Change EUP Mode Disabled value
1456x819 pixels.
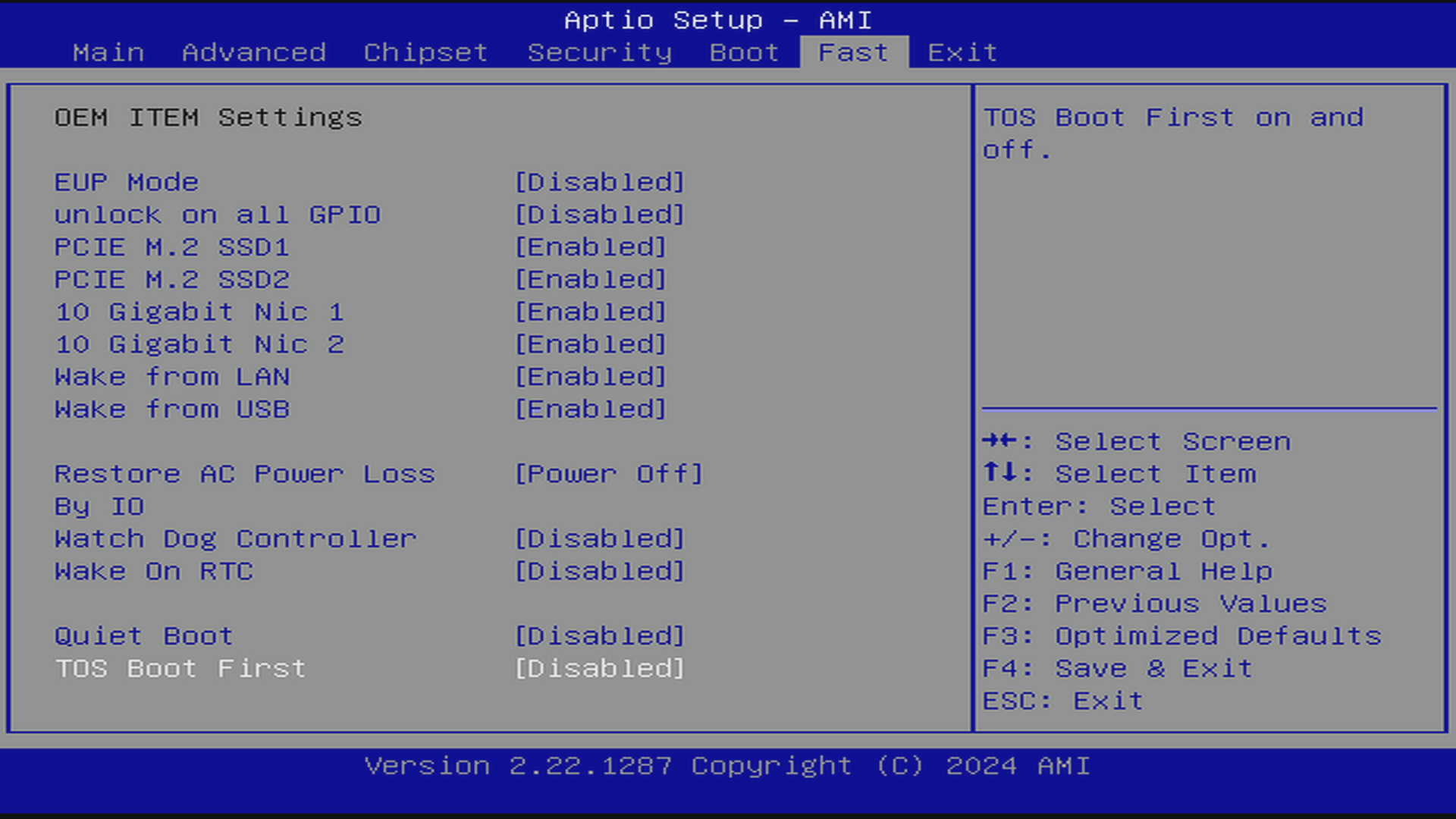[600, 182]
